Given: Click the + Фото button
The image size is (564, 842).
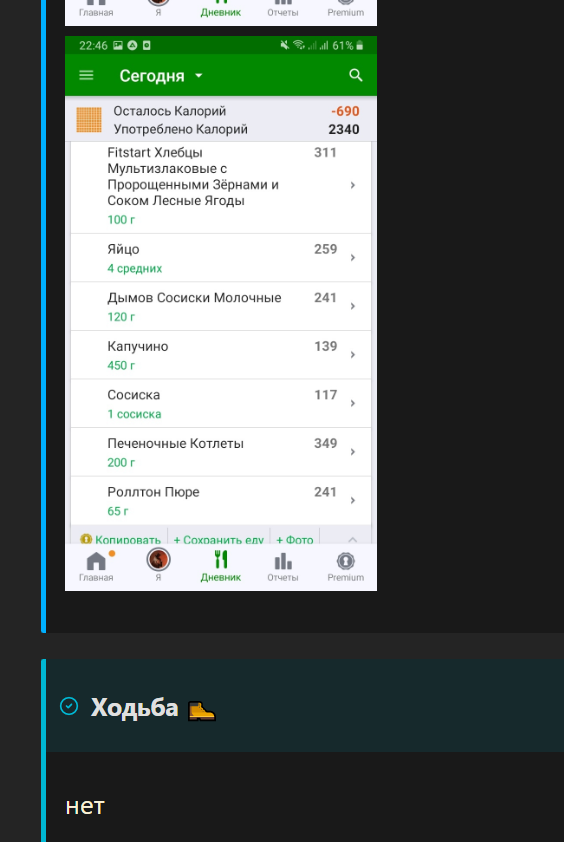Looking at the screenshot, I should coord(294,539).
